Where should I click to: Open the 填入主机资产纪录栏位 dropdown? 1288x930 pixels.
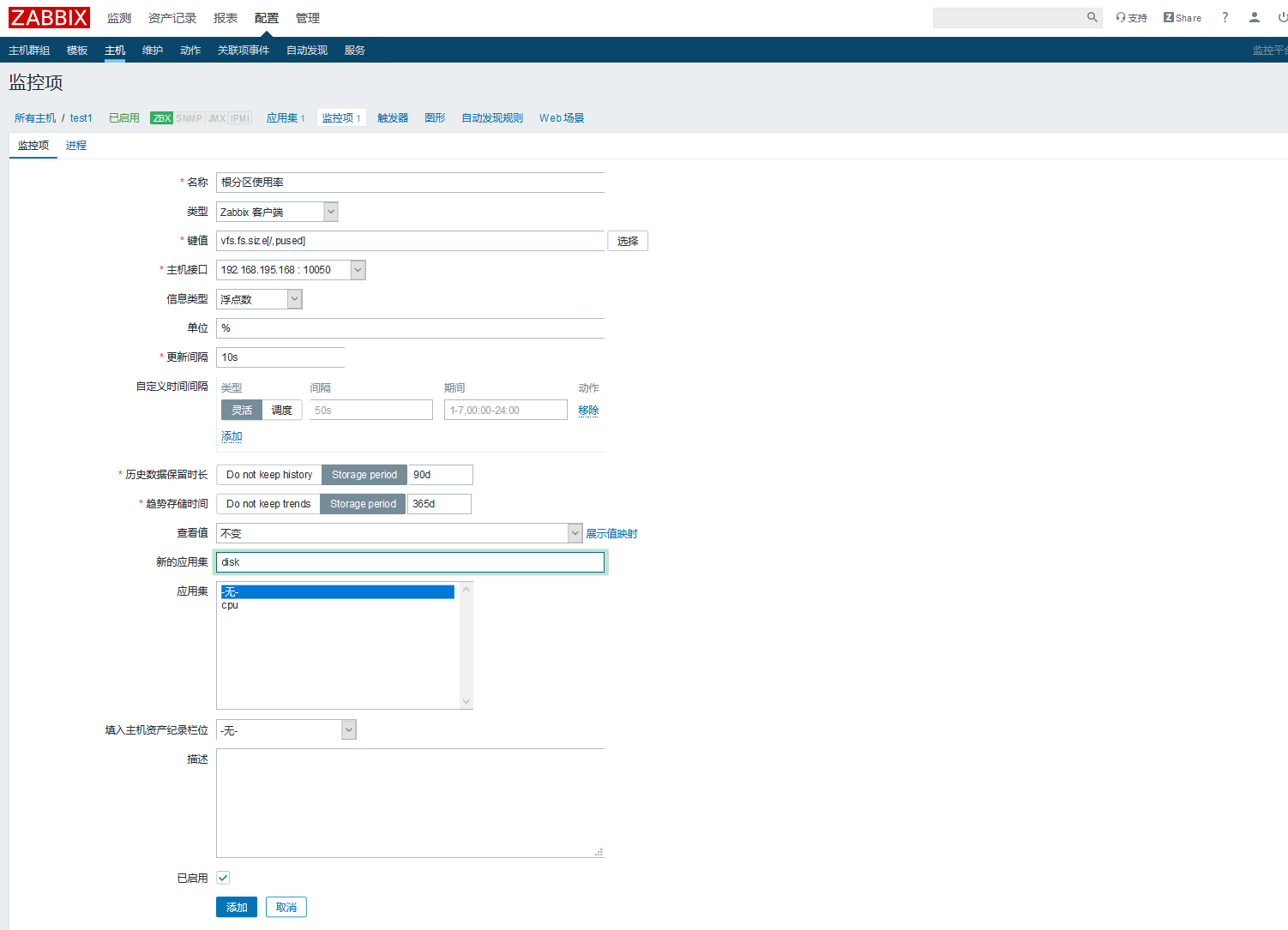coord(286,730)
